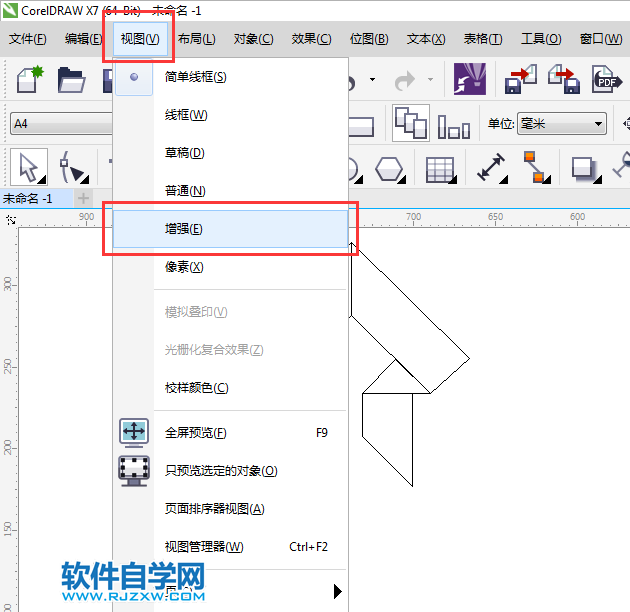Viewport: 630px width, 612px height.
Task: Open the units dropdown showing 毫米
Action: point(562,123)
